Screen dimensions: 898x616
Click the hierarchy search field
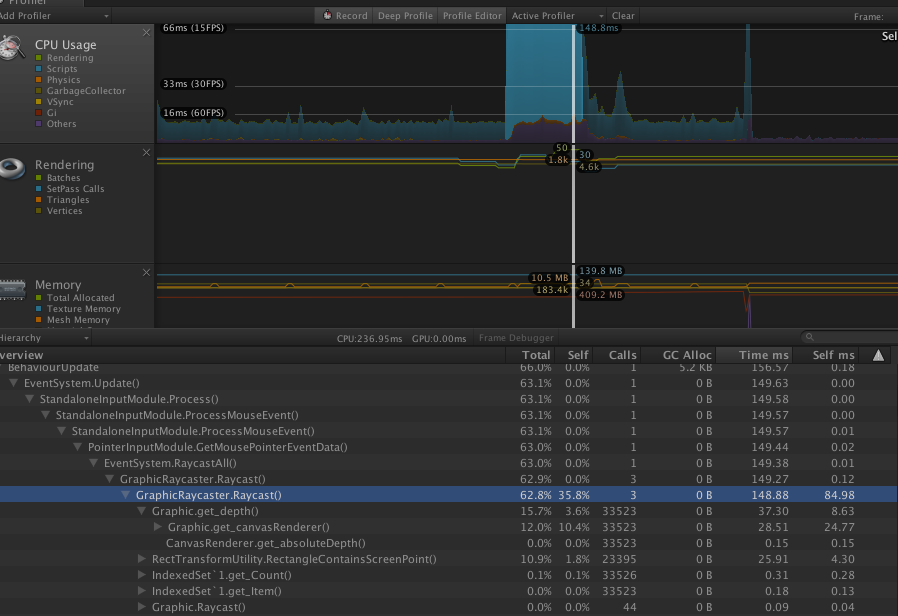pos(849,337)
